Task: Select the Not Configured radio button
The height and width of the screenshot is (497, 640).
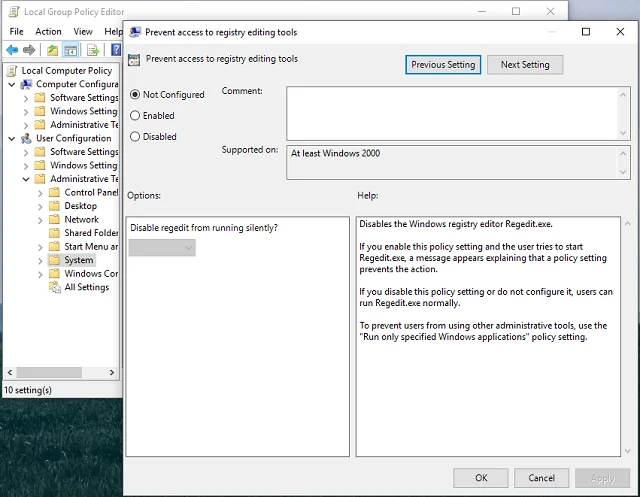Action: click(135, 95)
